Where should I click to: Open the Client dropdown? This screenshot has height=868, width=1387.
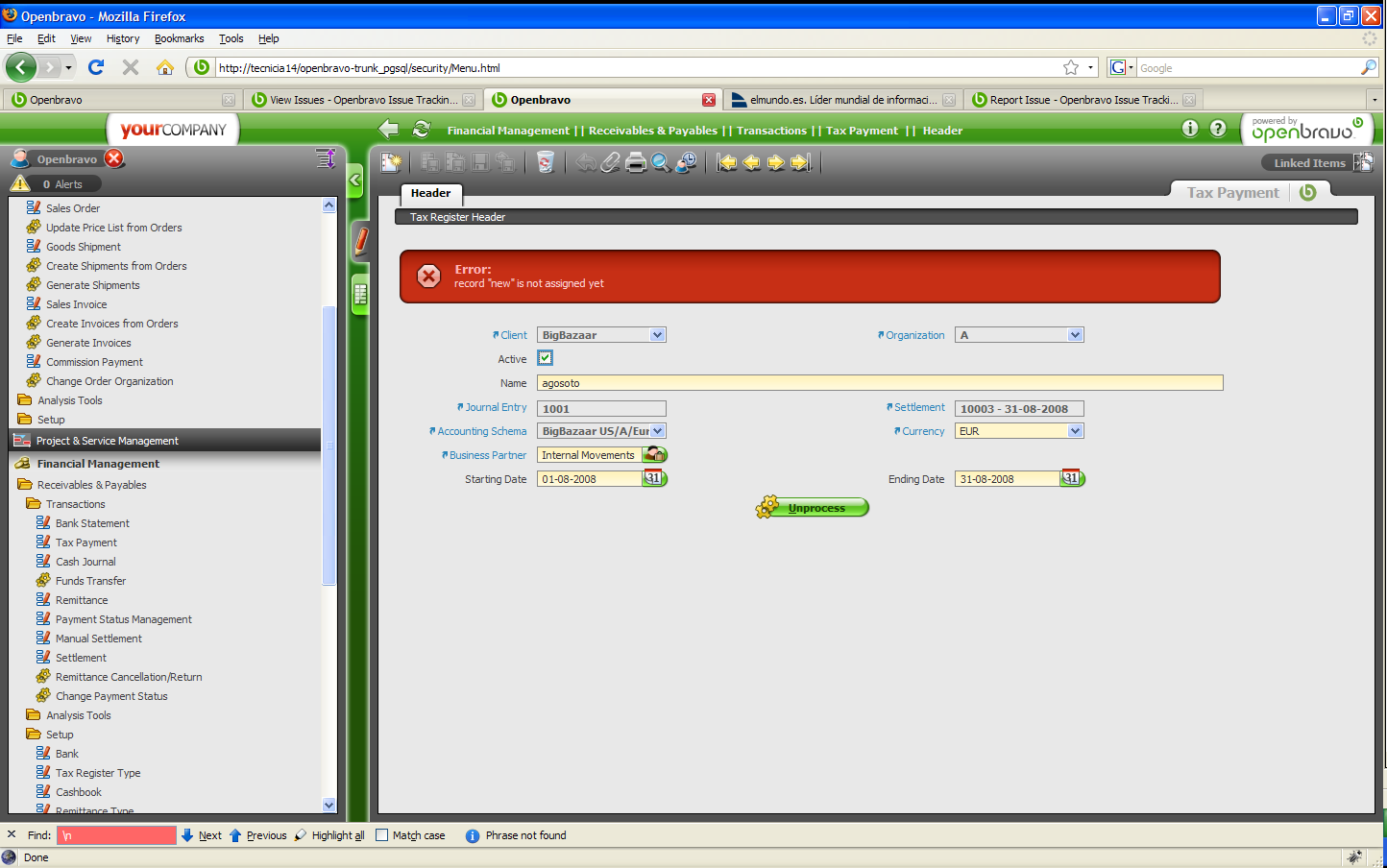click(x=657, y=335)
